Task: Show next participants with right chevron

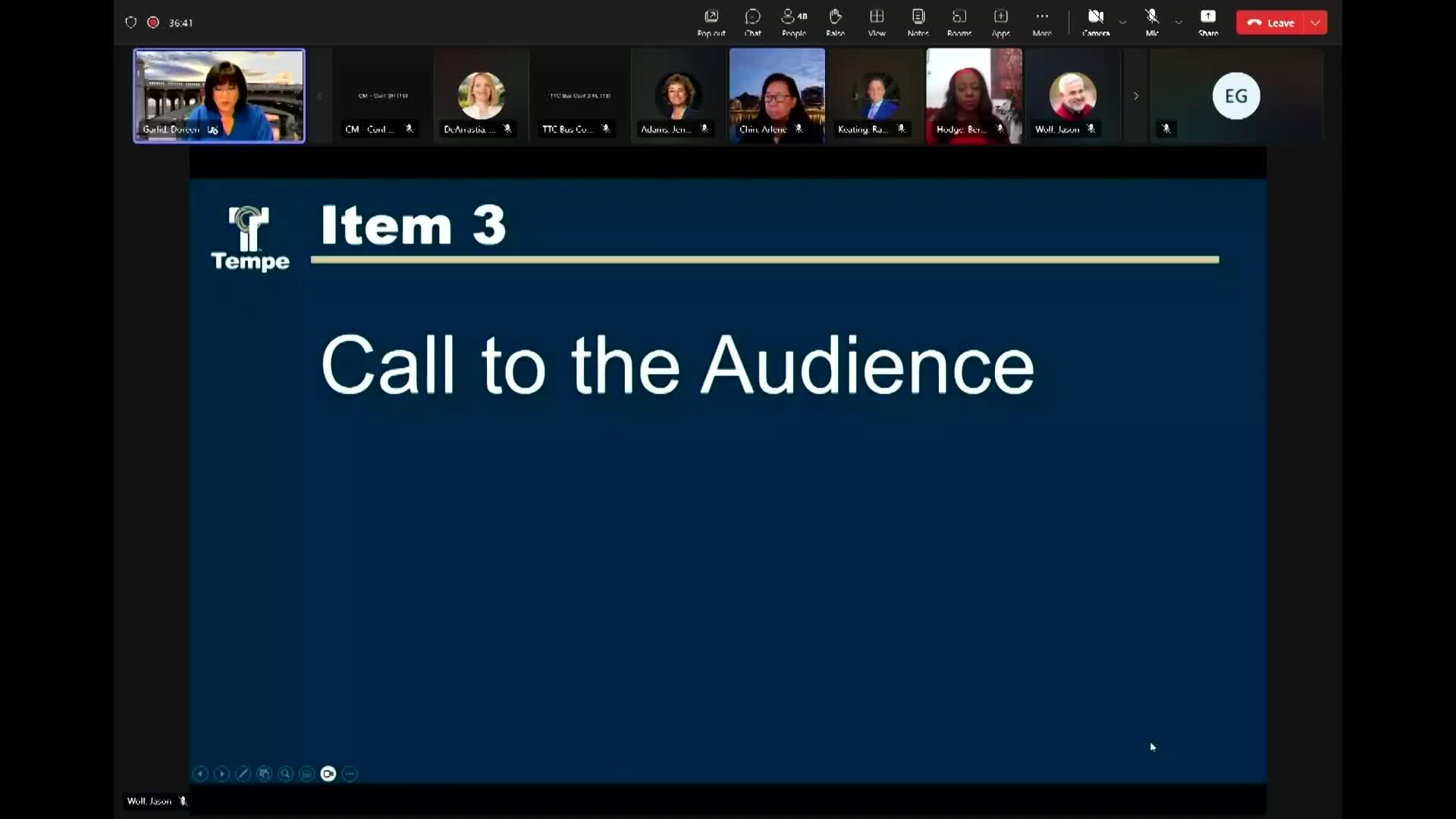Action: click(1136, 96)
